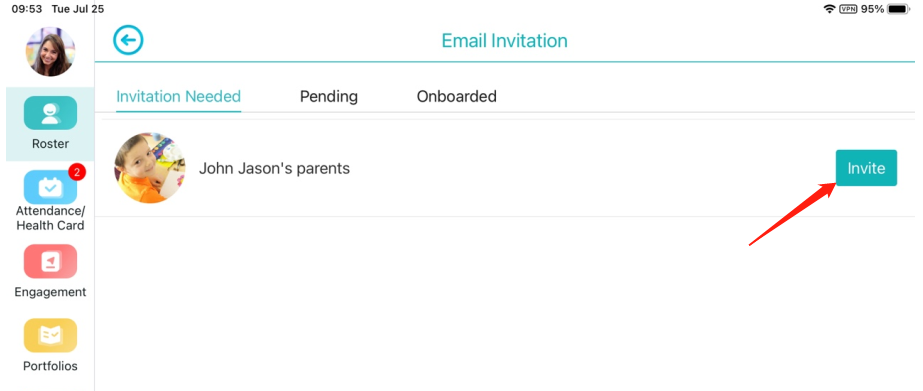The image size is (923, 391).
Task: Tap the VPN status indicator
Action: (x=848, y=9)
